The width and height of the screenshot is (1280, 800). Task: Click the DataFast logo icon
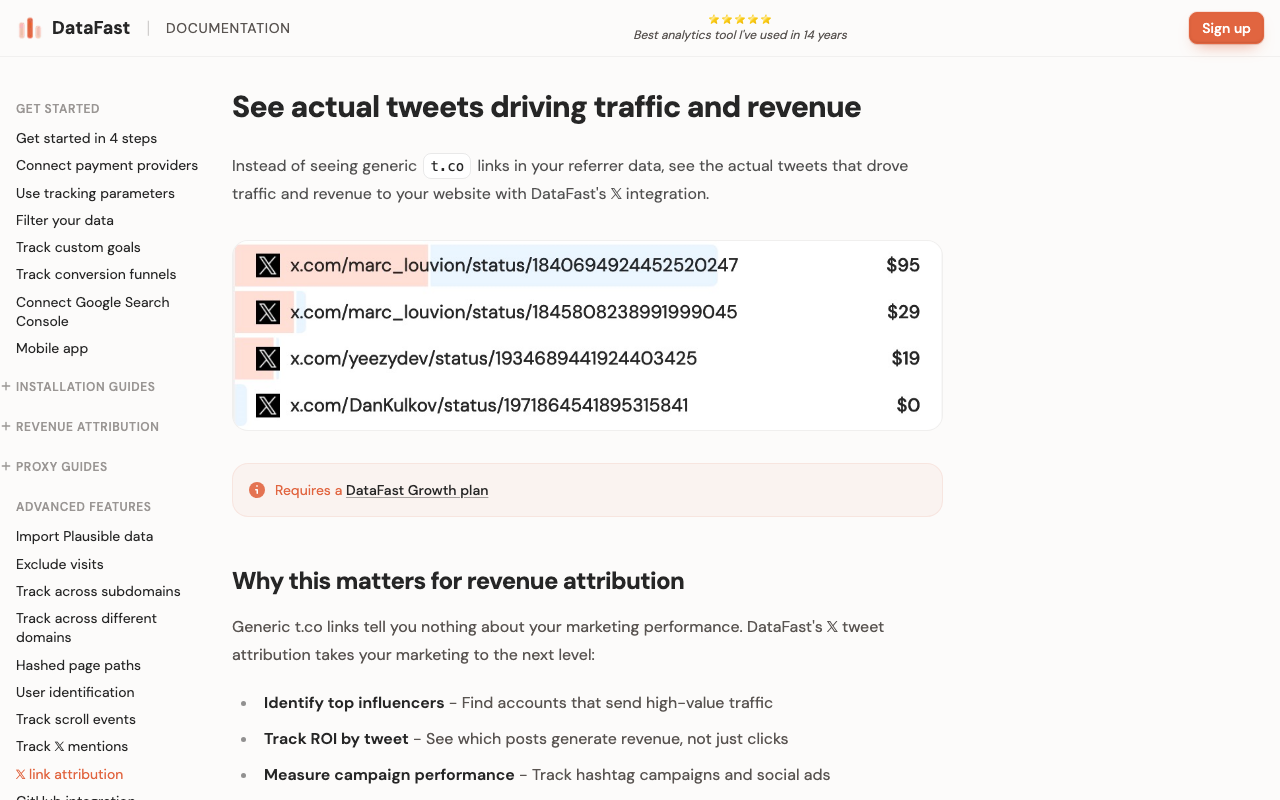pyautogui.click(x=30, y=28)
